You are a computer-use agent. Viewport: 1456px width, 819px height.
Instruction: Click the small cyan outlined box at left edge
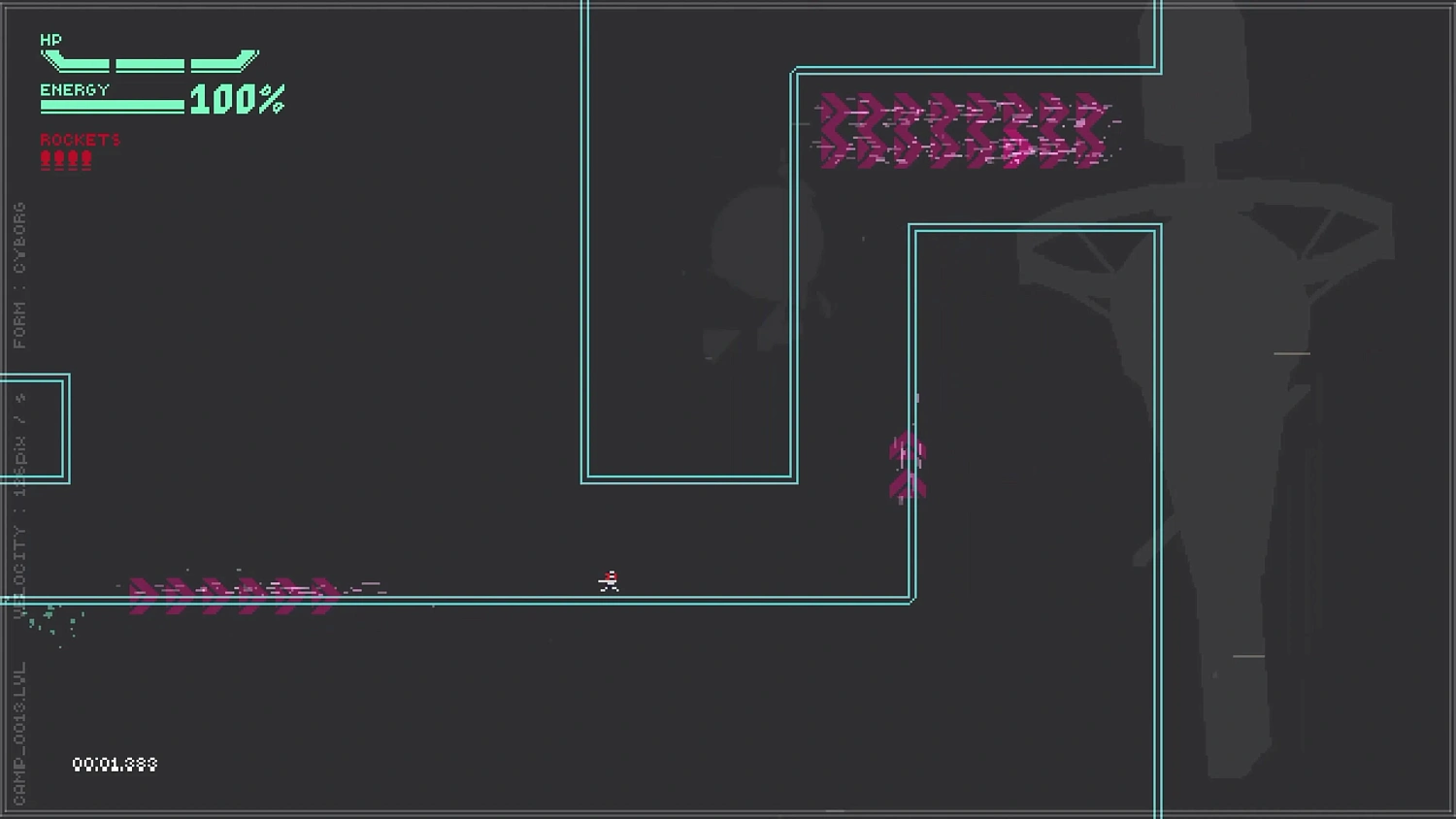pos(34,428)
